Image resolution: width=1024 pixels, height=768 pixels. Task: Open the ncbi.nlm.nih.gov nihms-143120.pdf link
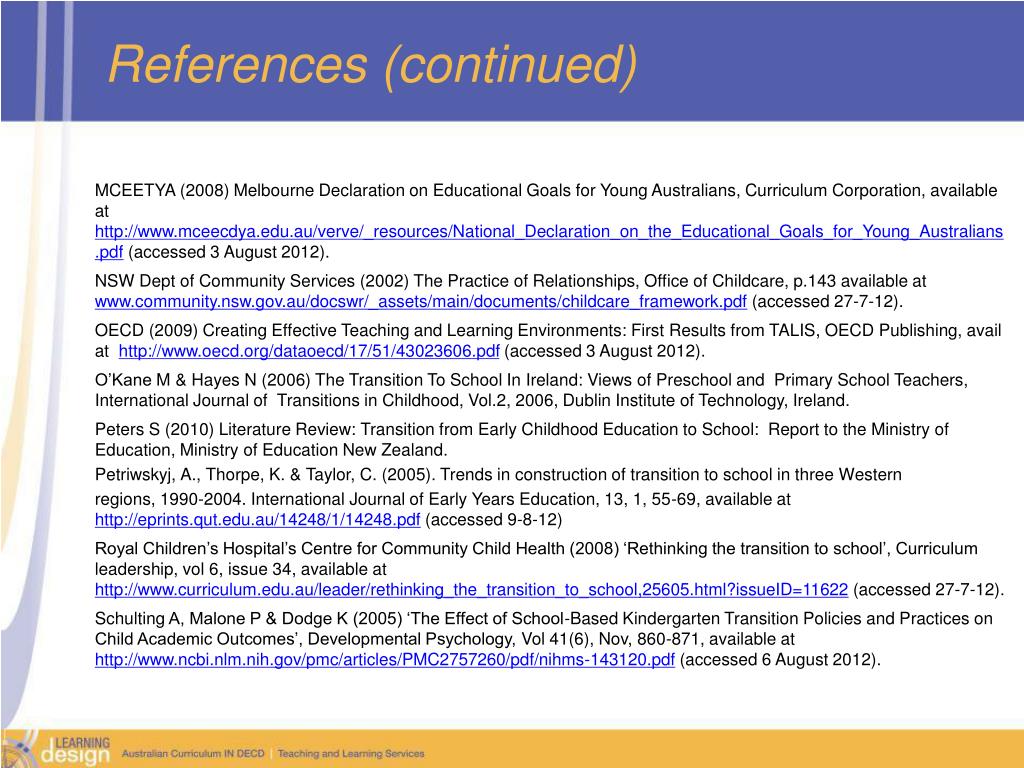coord(385,660)
